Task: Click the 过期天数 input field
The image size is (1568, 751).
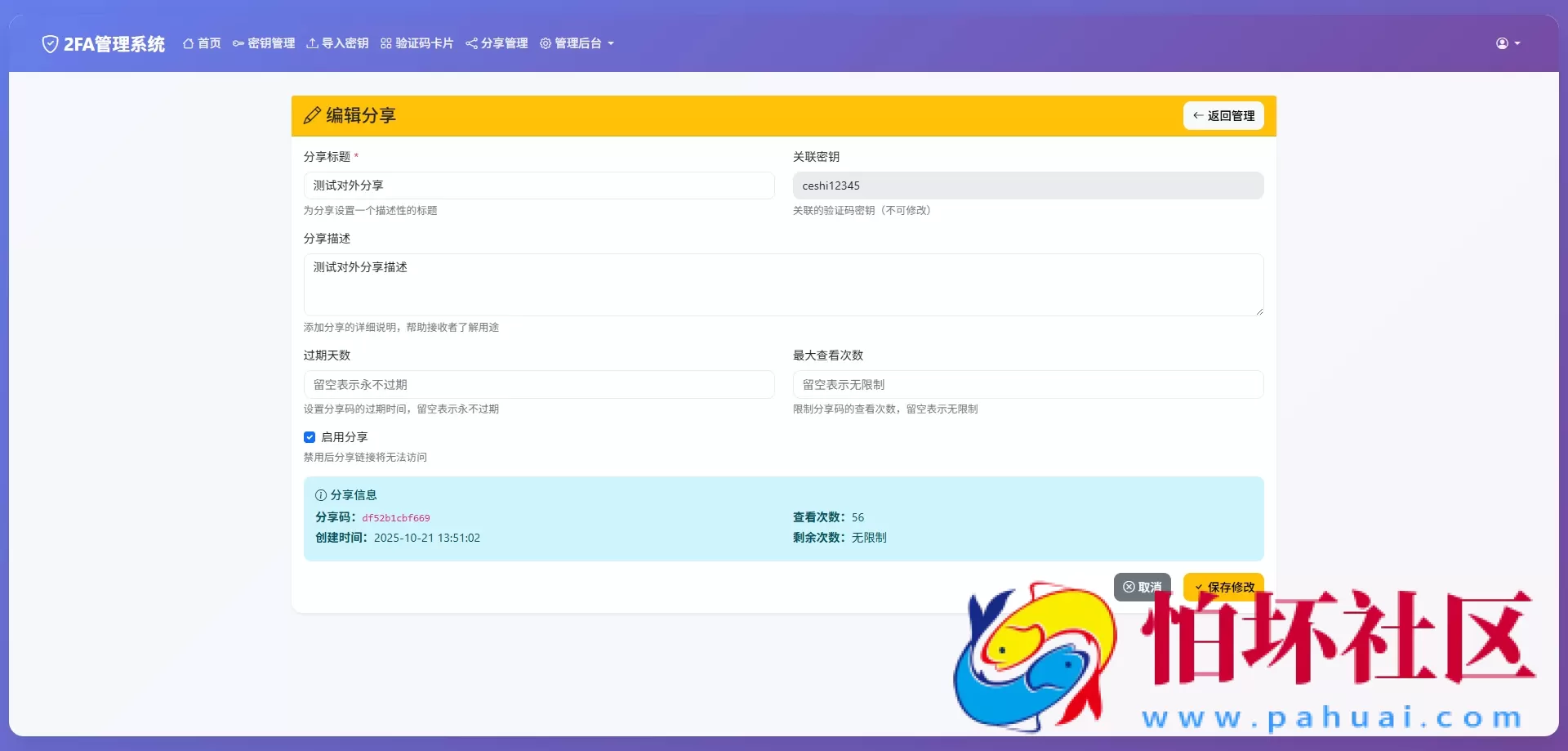Action: click(538, 384)
